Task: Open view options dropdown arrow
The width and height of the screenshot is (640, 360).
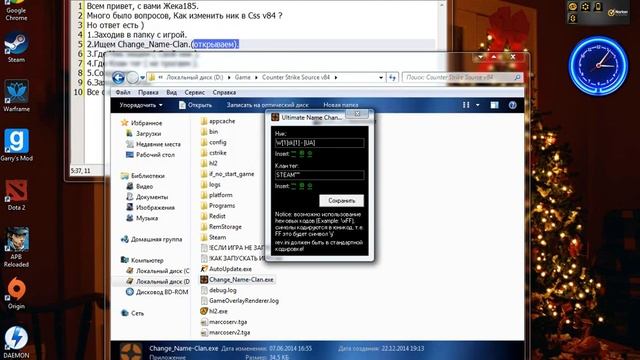Action: click(478, 105)
